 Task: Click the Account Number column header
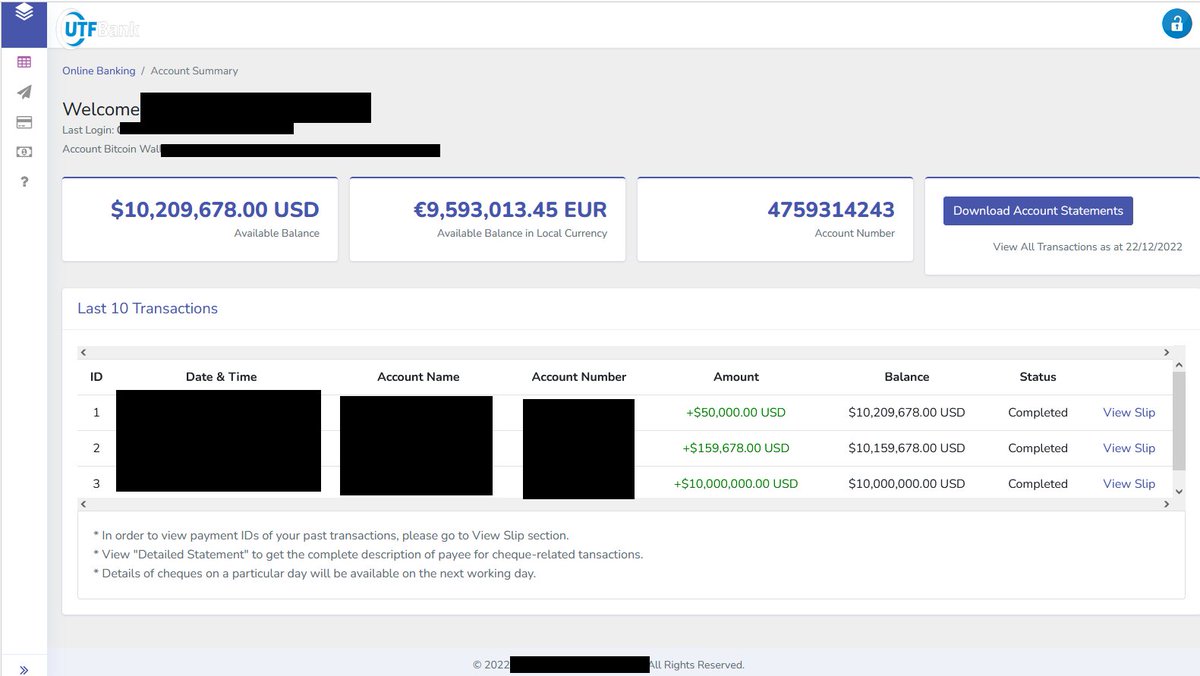(579, 377)
